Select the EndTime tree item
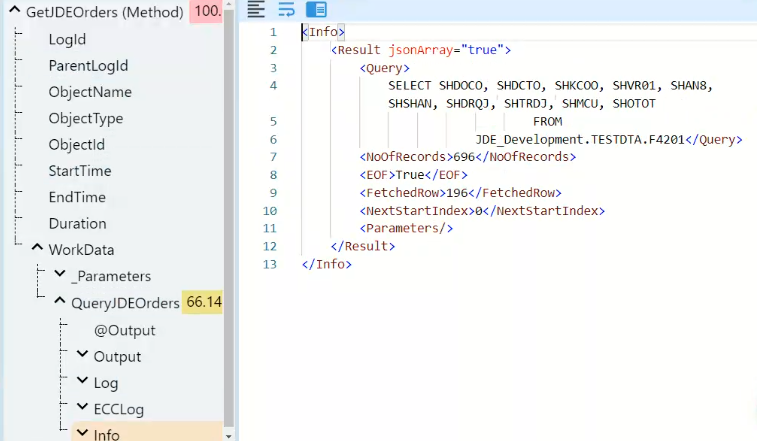The height and width of the screenshot is (441, 757). click(77, 197)
